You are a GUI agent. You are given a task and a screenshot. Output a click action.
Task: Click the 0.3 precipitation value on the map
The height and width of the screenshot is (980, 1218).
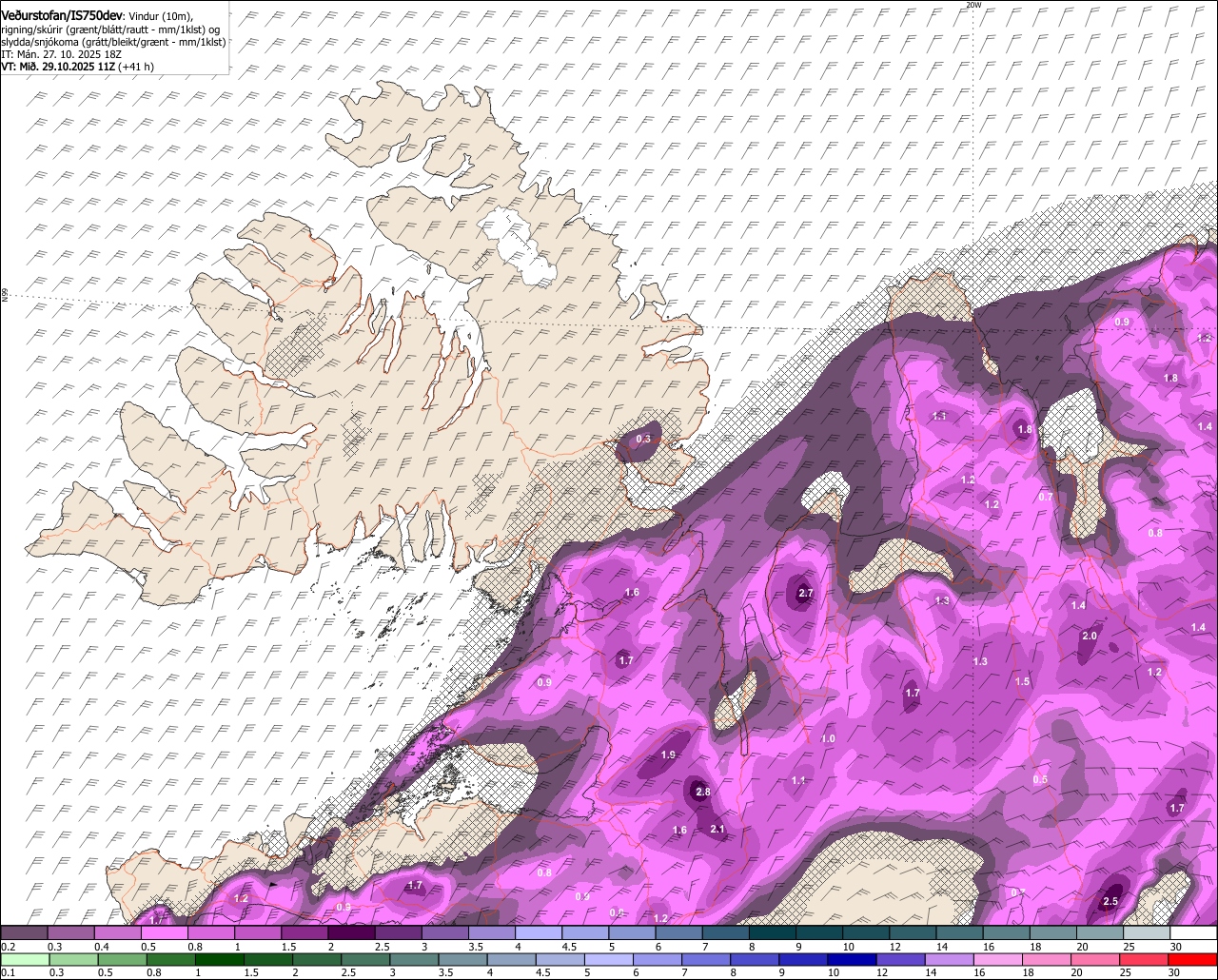pos(643,439)
